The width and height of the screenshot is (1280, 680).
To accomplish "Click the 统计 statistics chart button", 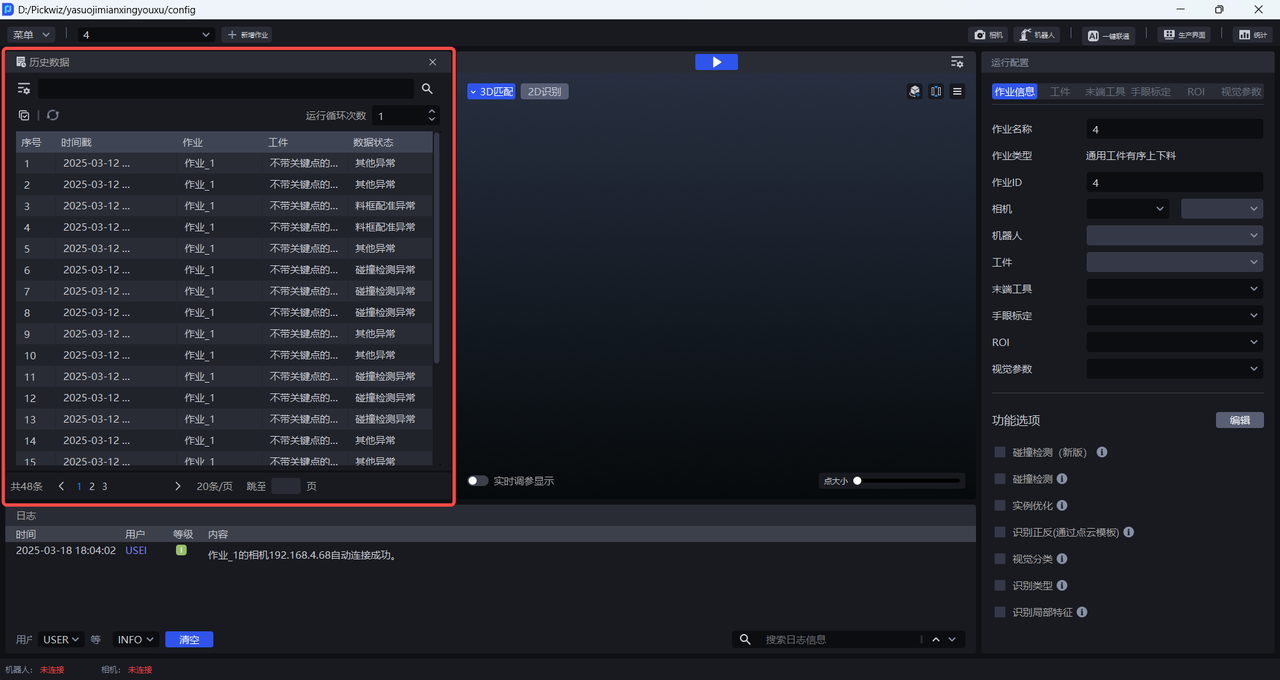I will click(x=1252, y=35).
